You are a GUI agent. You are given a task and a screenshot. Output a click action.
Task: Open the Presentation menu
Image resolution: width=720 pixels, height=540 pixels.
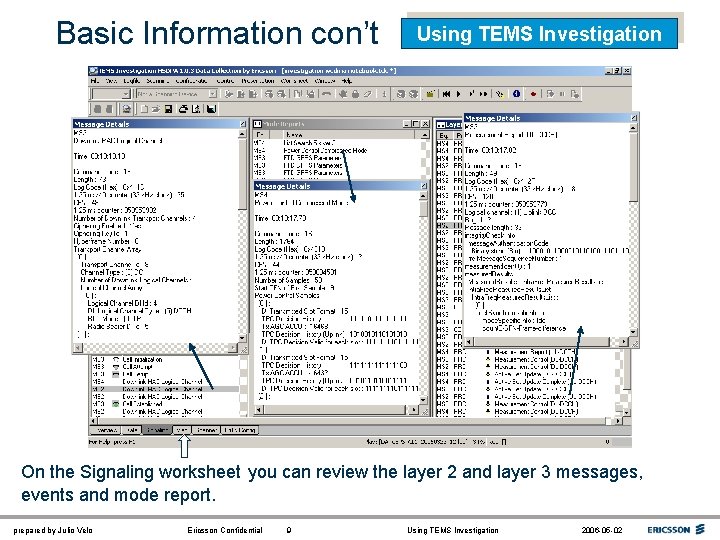click(x=258, y=81)
